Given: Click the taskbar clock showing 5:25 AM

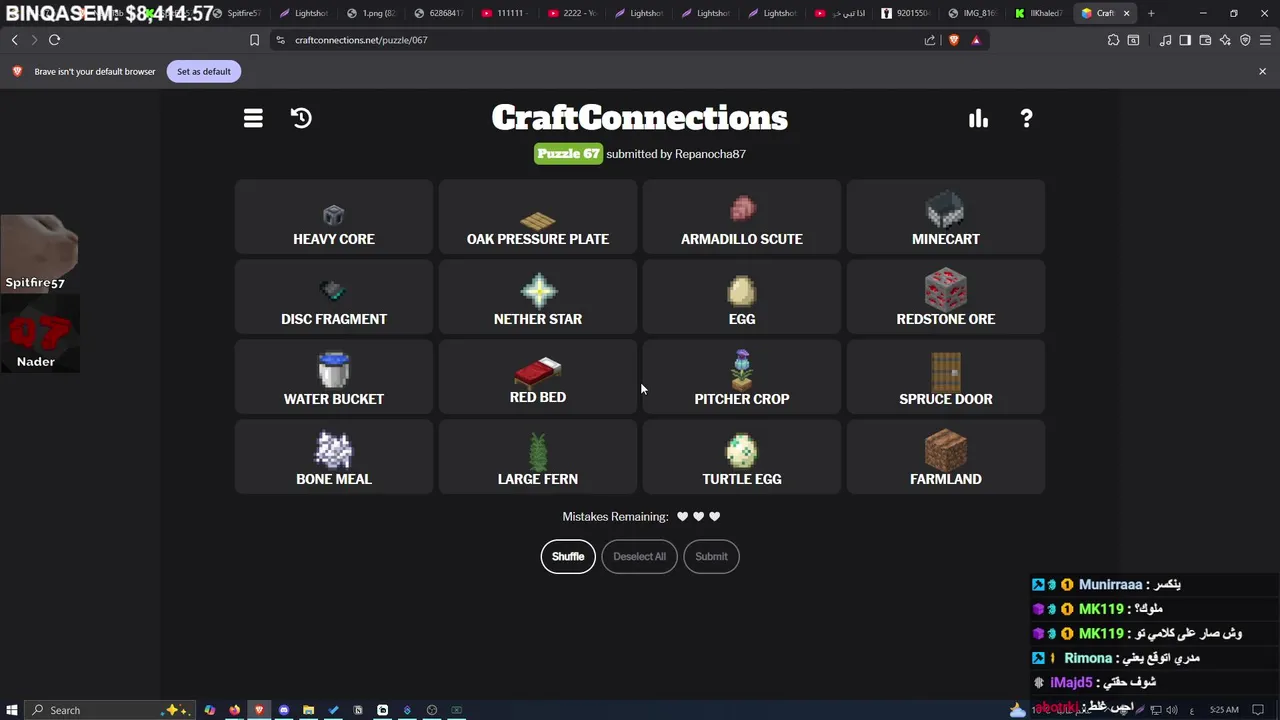Looking at the screenshot, I should point(1224,710).
